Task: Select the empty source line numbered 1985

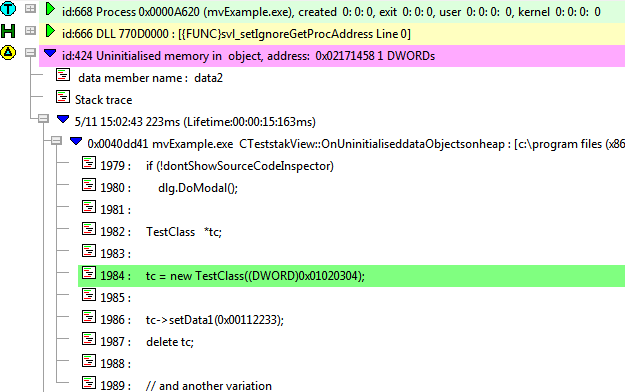Action: 115,297
